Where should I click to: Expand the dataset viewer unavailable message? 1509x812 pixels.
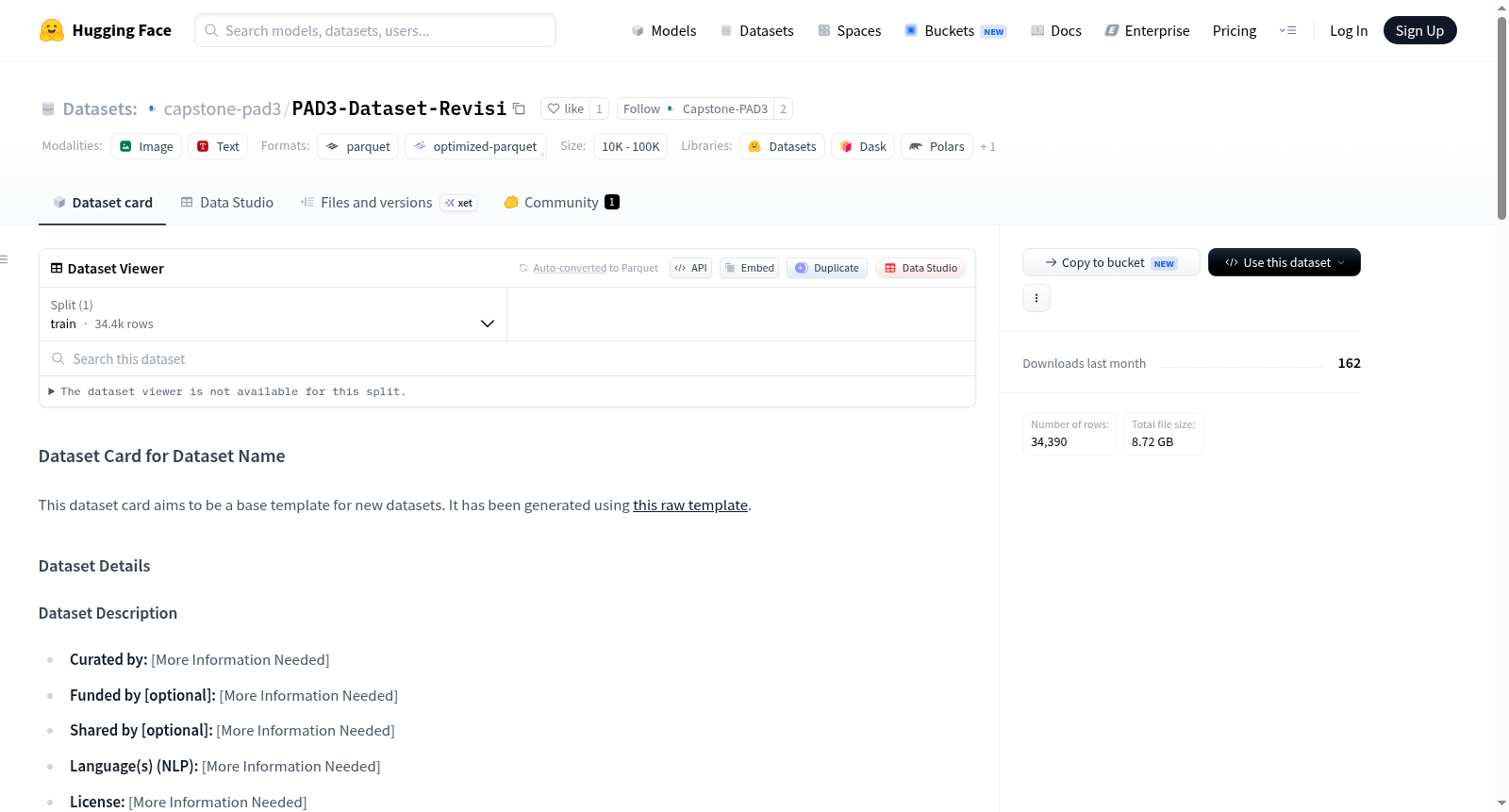pyautogui.click(x=226, y=391)
